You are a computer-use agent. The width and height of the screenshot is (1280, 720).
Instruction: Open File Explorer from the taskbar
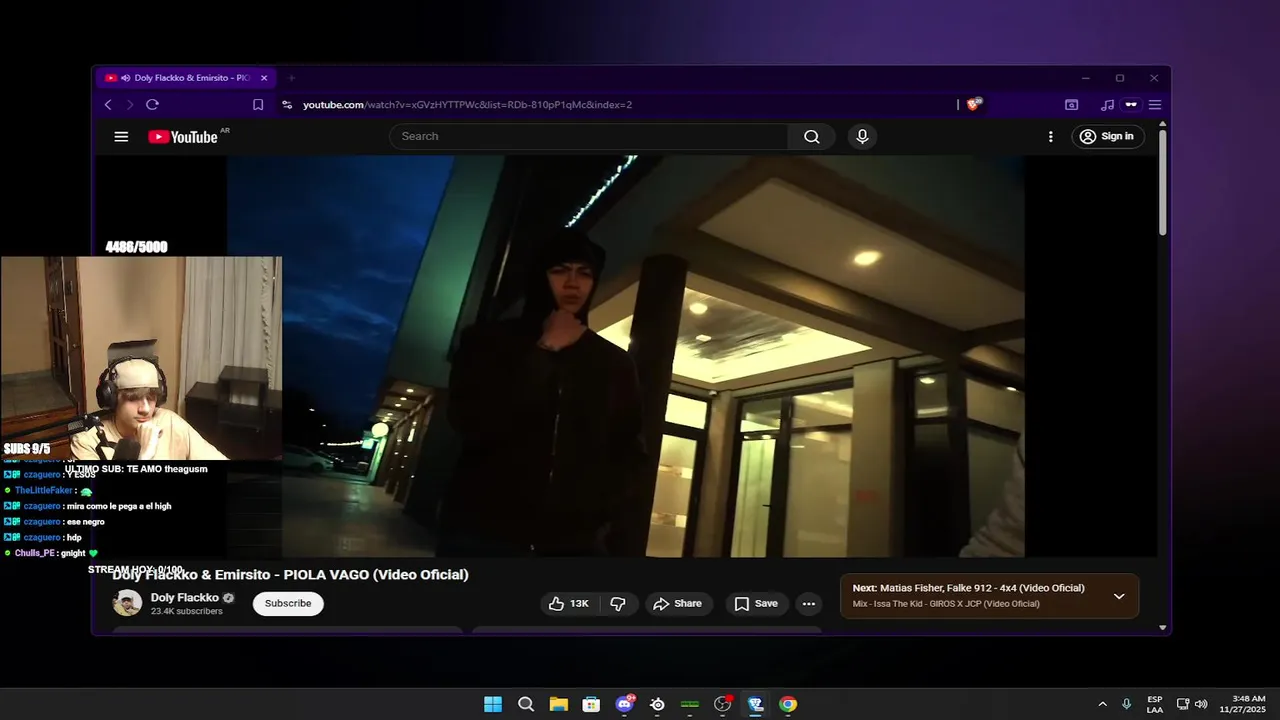558,704
